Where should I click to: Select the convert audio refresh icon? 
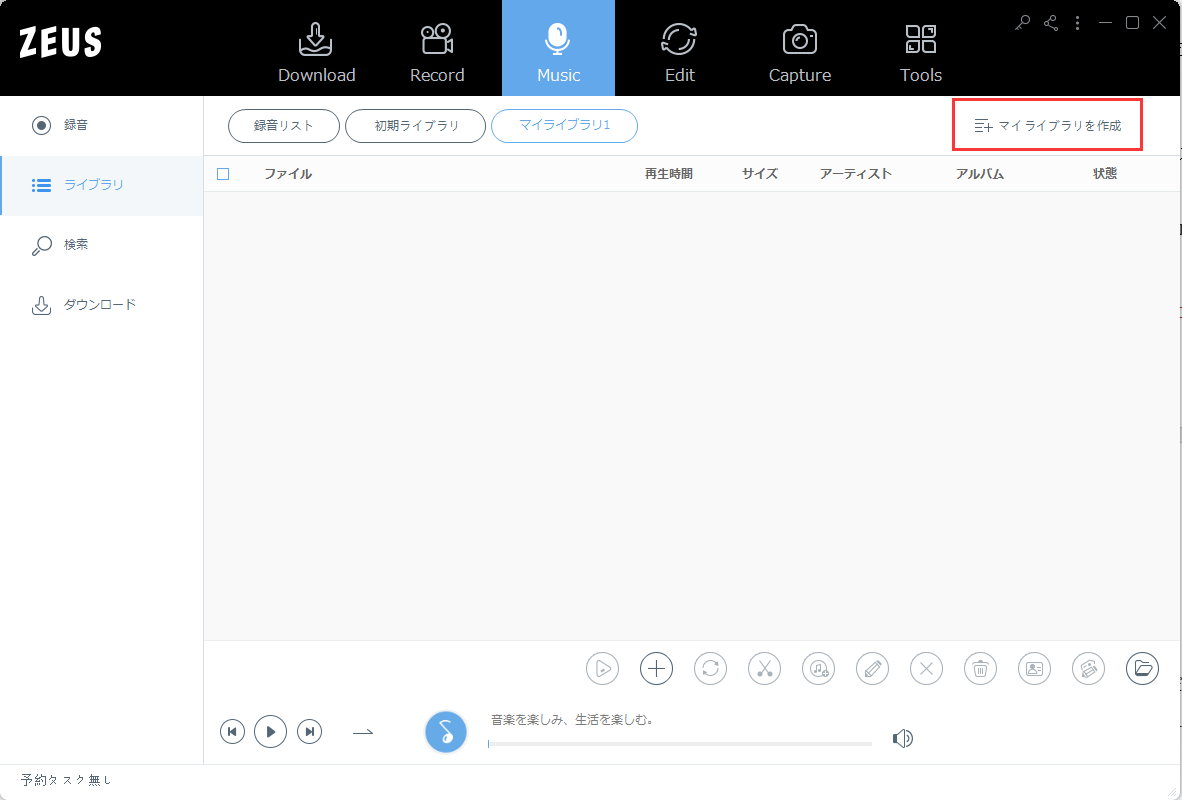click(710, 668)
